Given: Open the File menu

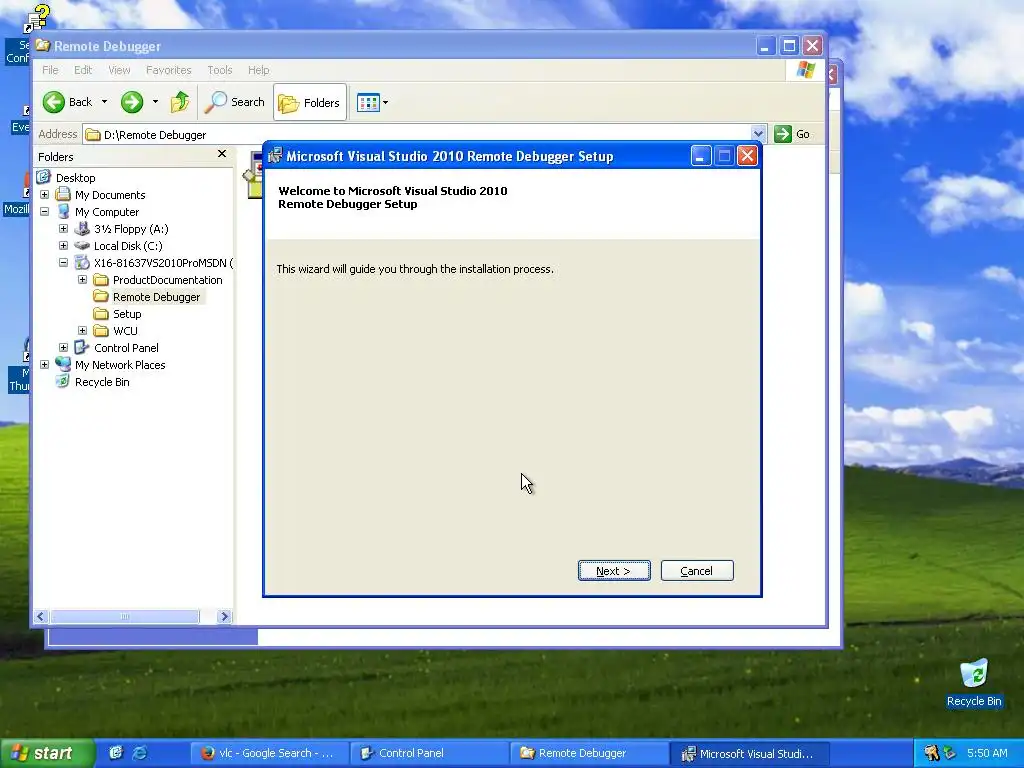Looking at the screenshot, I should 50,70.
